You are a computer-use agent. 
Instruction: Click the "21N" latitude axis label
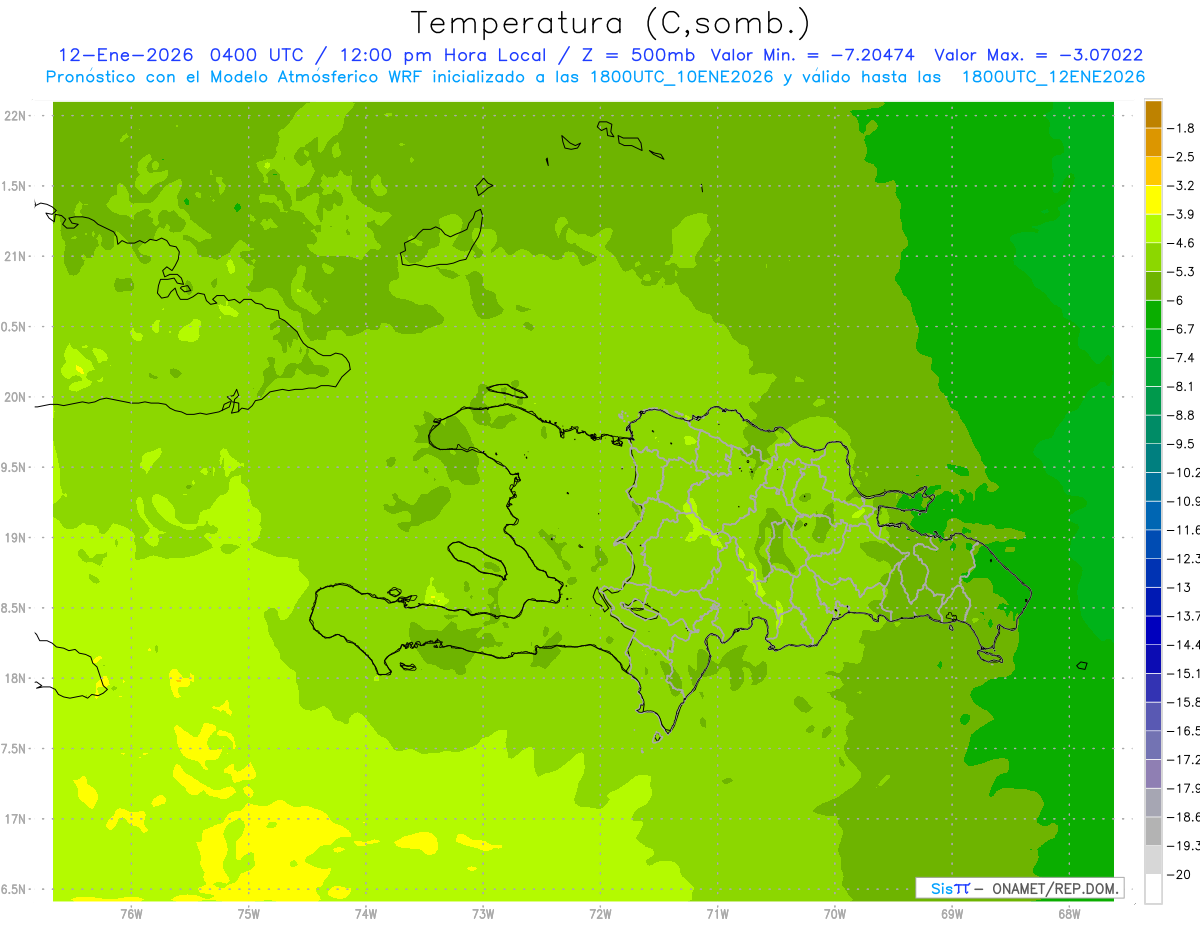click(16, 256)
